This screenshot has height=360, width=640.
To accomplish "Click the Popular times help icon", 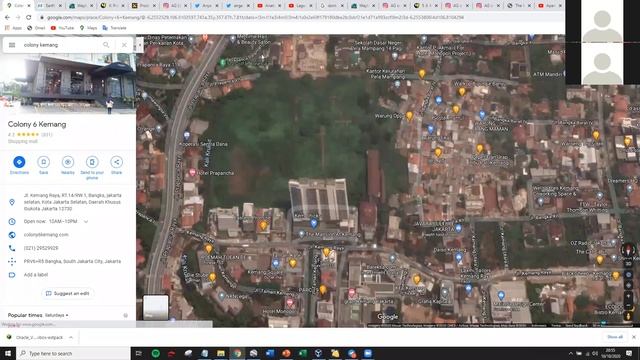I will 125,316.
